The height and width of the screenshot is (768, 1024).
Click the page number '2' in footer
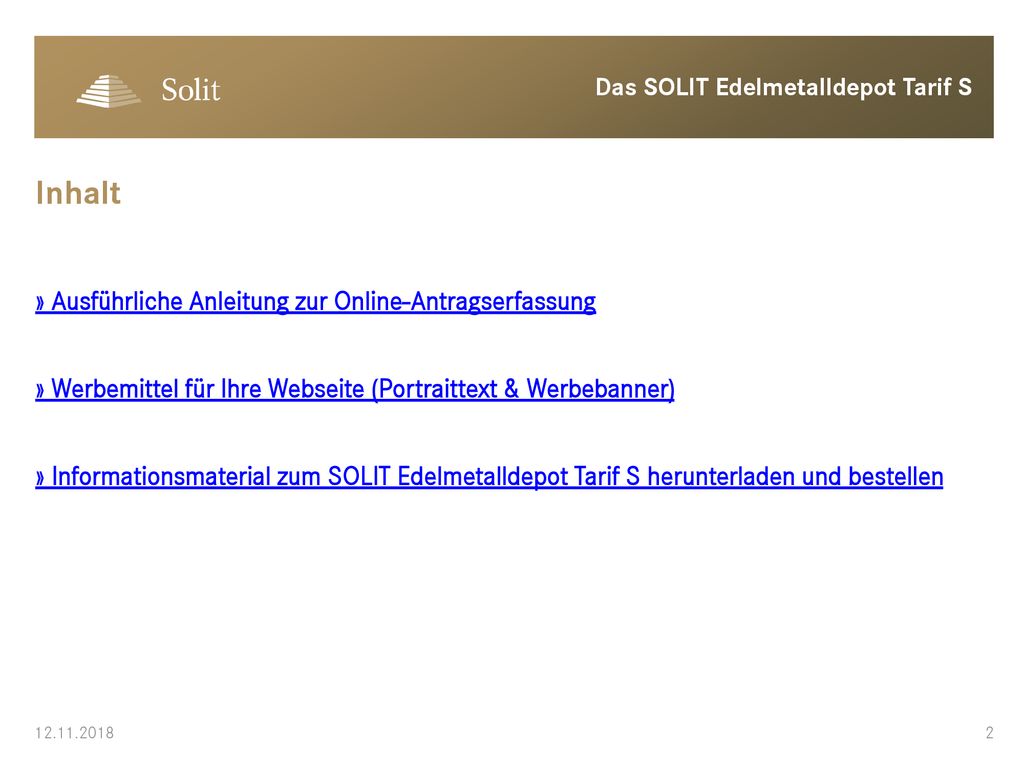click(x=989, y=733)
